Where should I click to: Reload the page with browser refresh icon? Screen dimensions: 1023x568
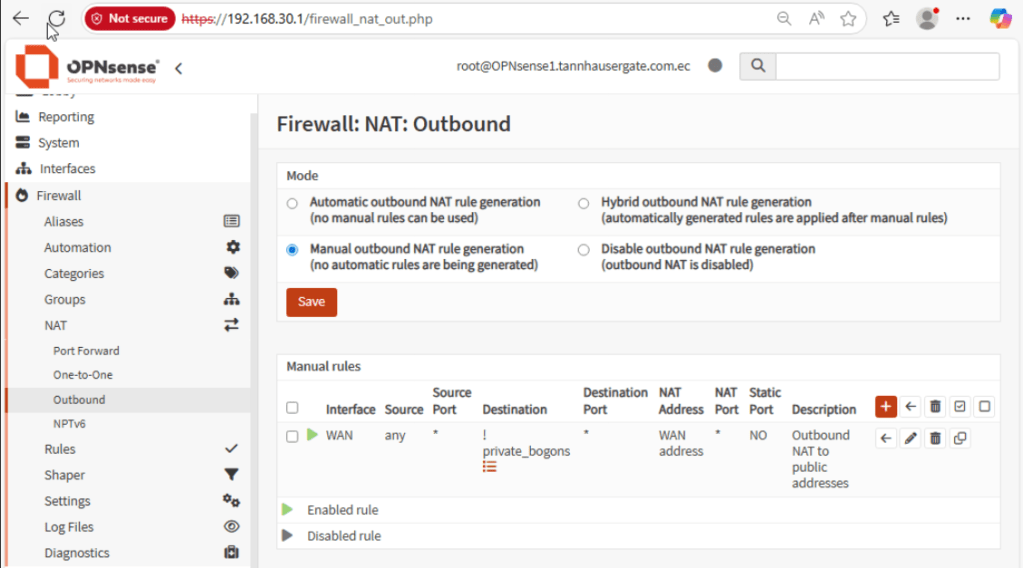pyautogui.click(x=57, y=18)
